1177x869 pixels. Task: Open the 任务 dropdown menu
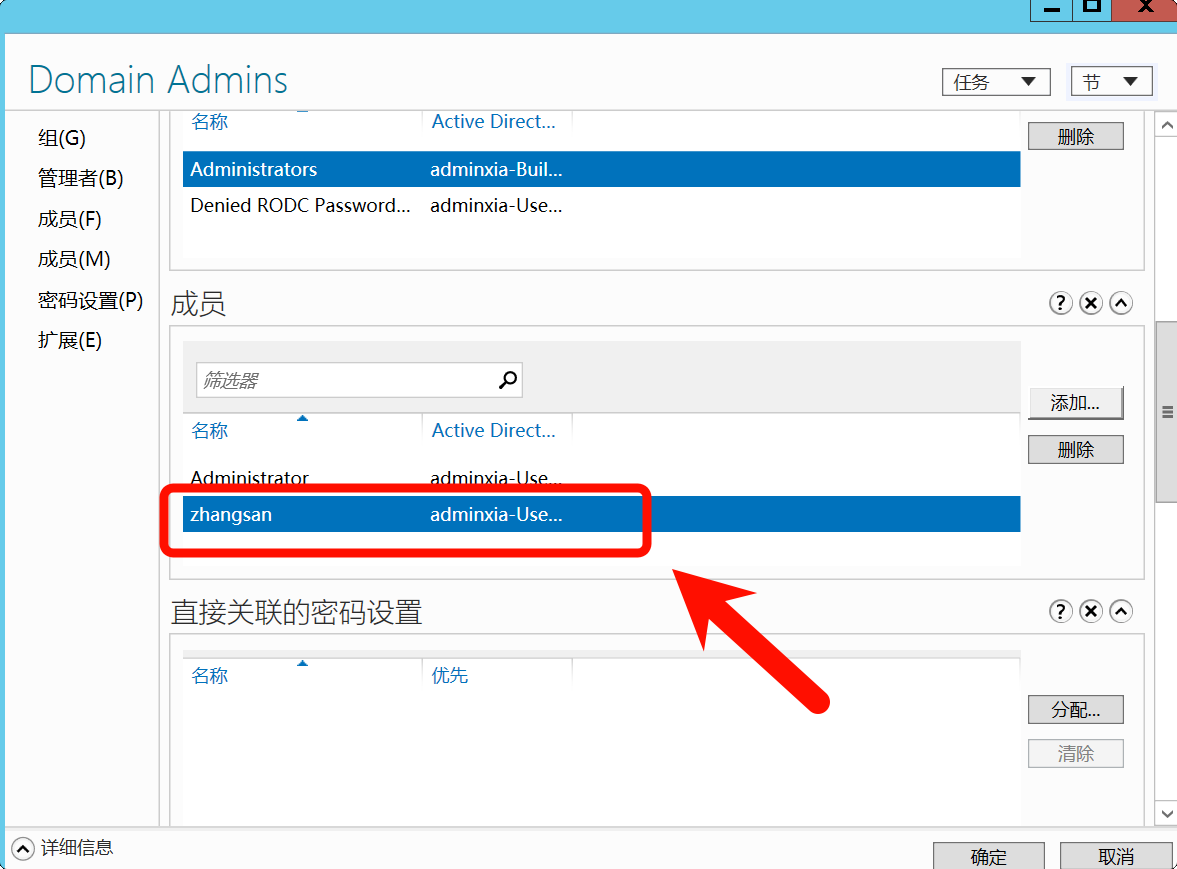point(996,82)
